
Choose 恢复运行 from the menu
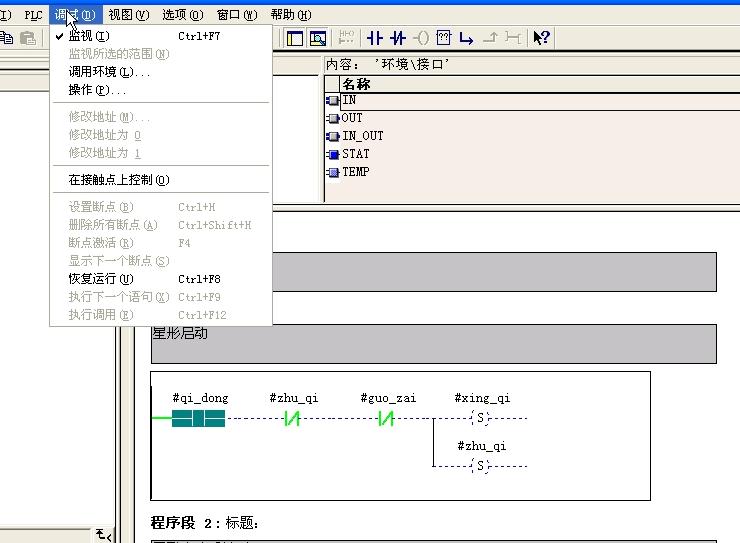[x=100, y=279]
